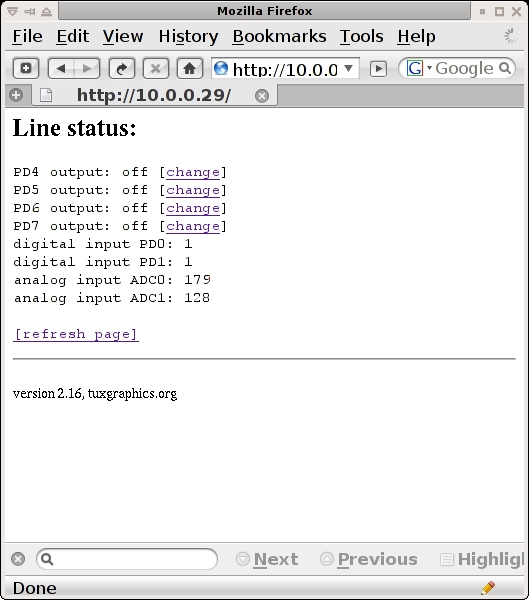Click the Line status: heading
The height and width of the screenshot is (600, 529).
(75, 128)
